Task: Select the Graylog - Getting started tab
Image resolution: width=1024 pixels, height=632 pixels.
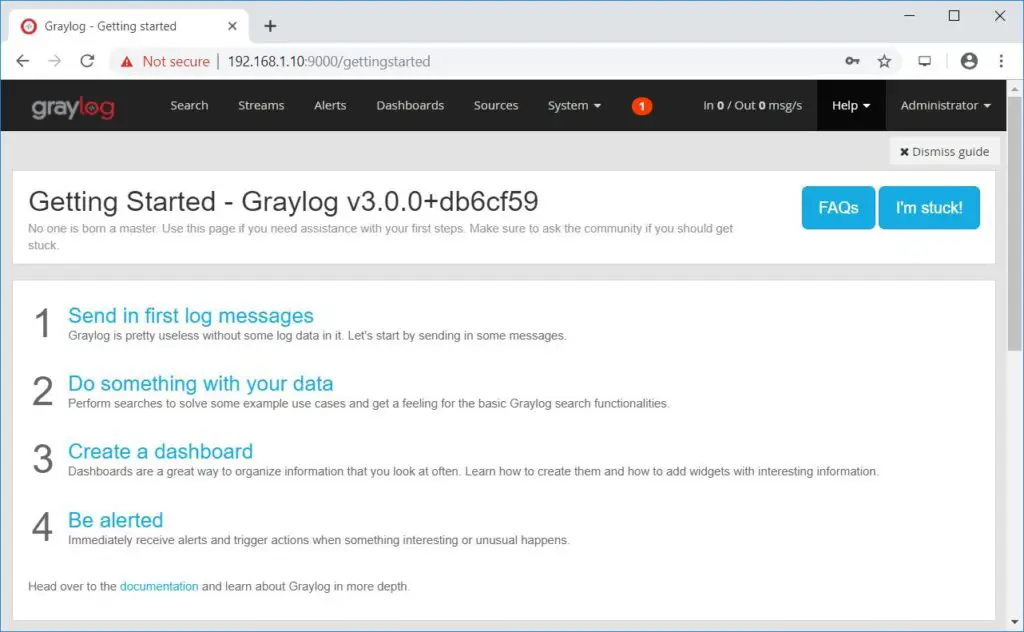Action: (x=129, y=26)
